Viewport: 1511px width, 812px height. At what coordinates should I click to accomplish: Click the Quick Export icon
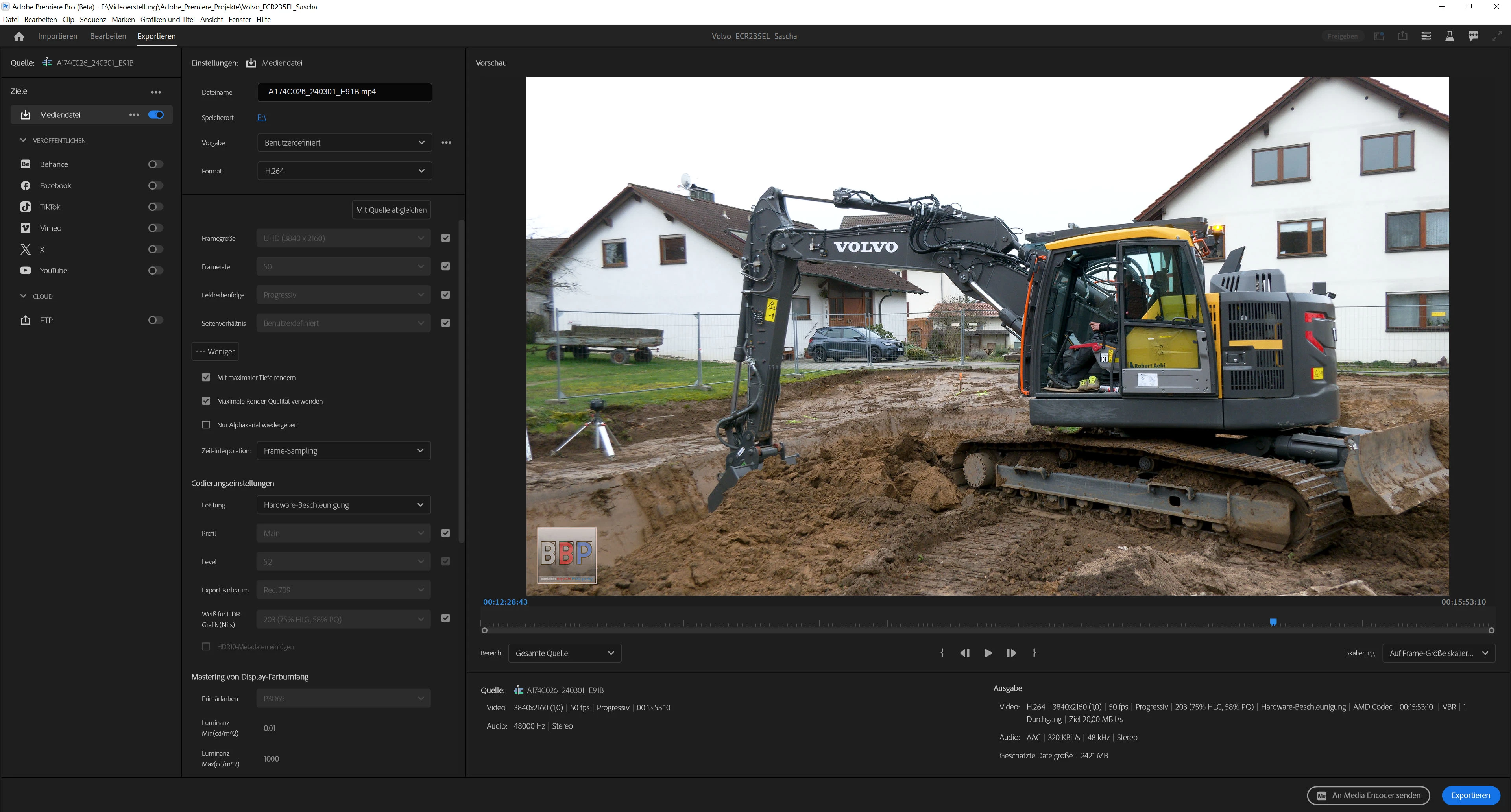pyautogui.click(x=1402, y=36)
